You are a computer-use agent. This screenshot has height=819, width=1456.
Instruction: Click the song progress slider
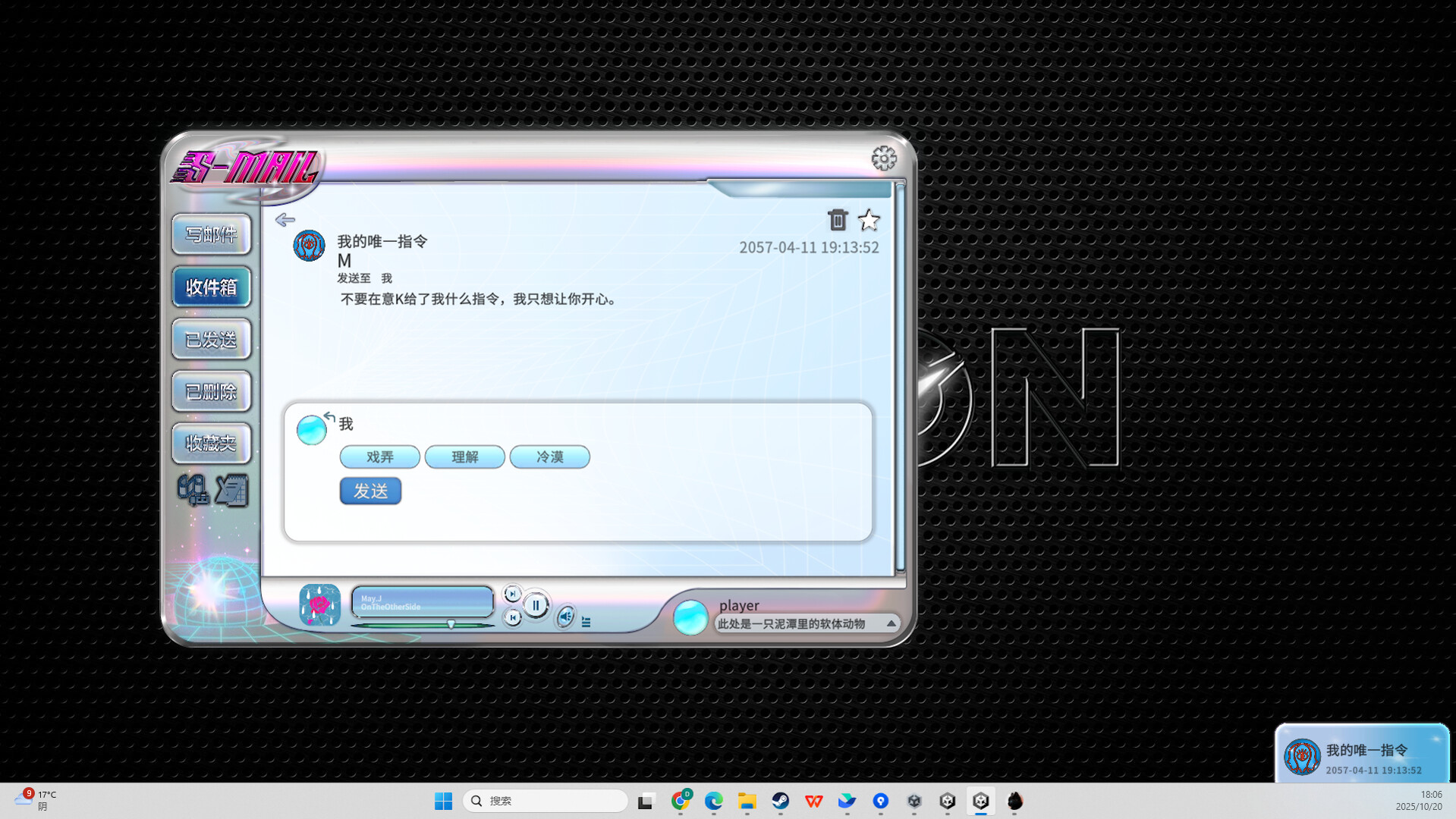pos(451,624)
